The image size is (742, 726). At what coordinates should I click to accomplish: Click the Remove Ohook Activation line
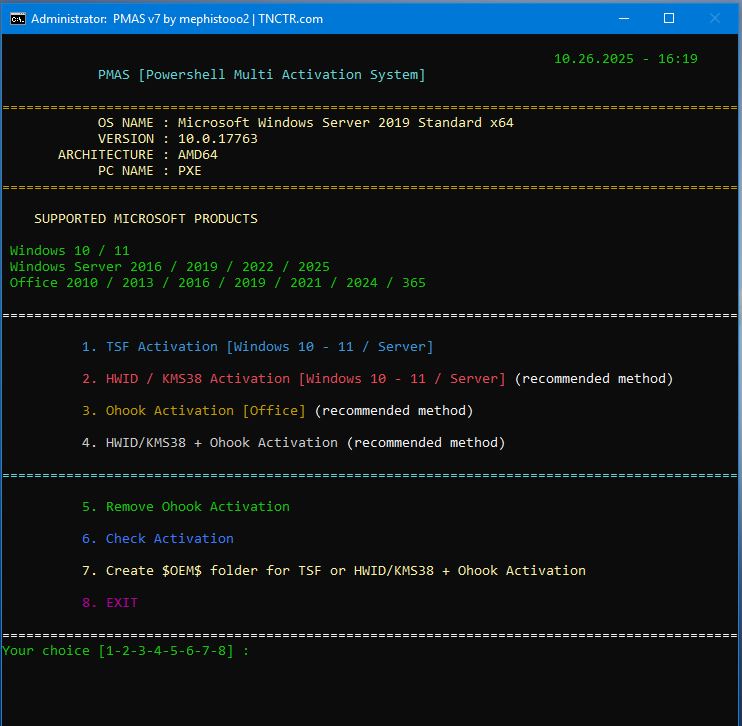point(186,507)
